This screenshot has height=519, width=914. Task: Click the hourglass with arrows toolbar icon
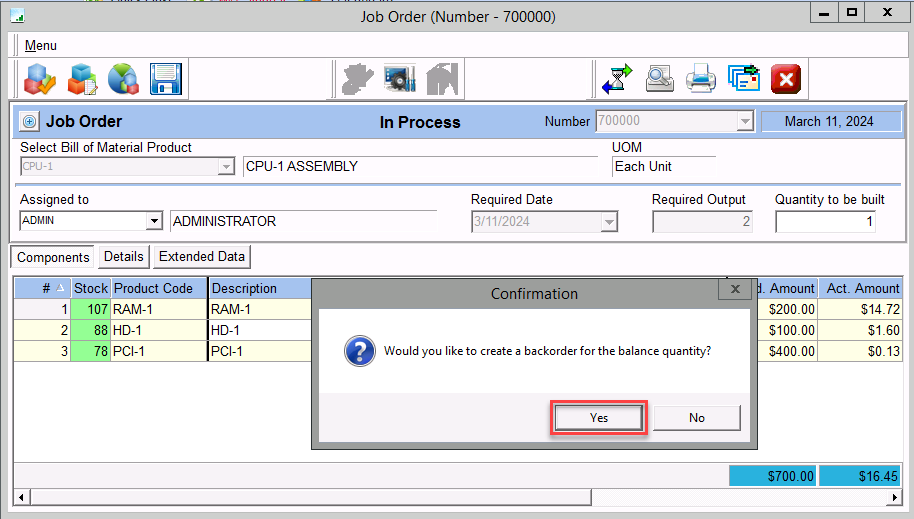click(x=617, y=78)
